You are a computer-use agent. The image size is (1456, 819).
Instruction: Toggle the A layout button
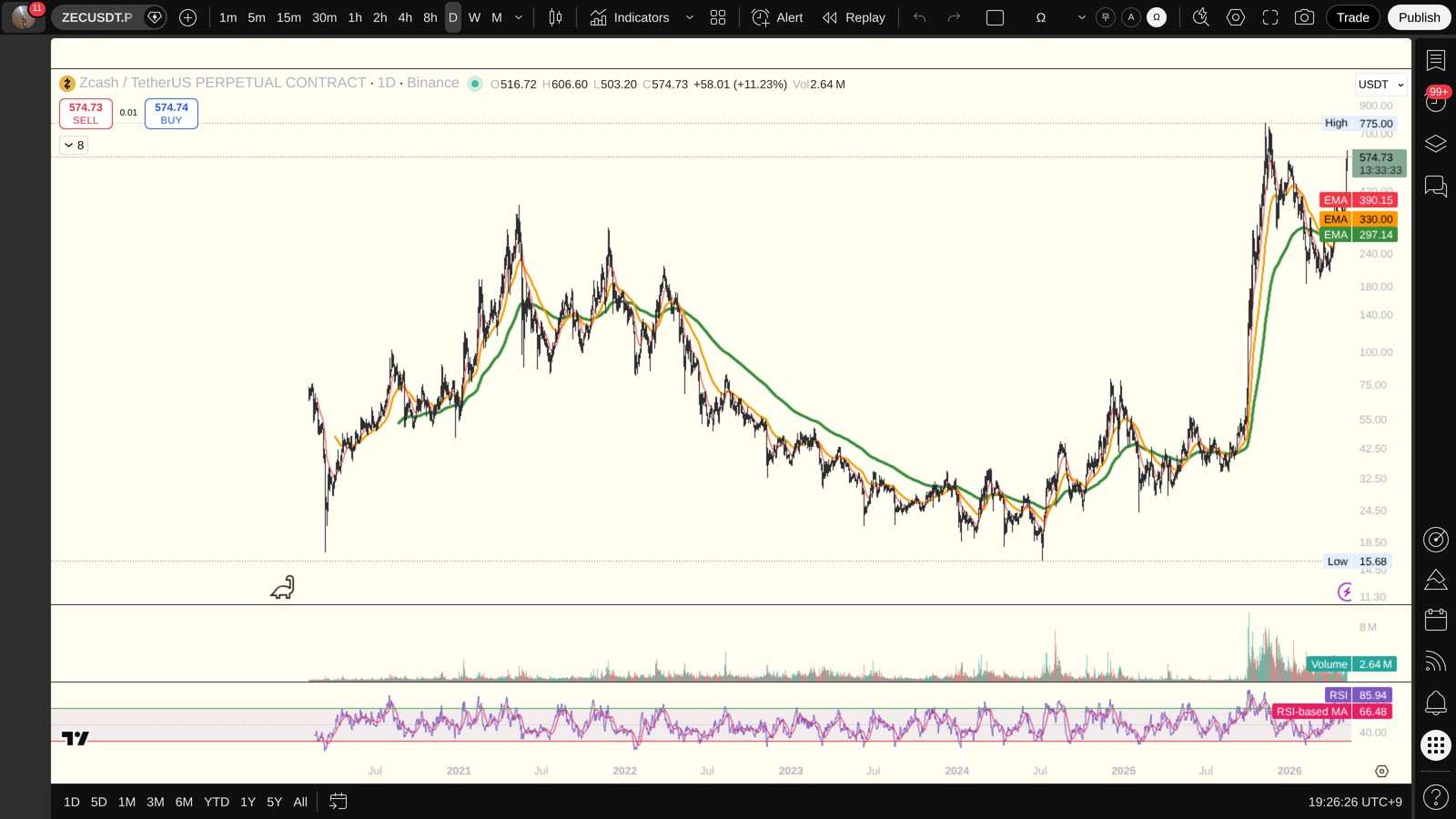1131,17
